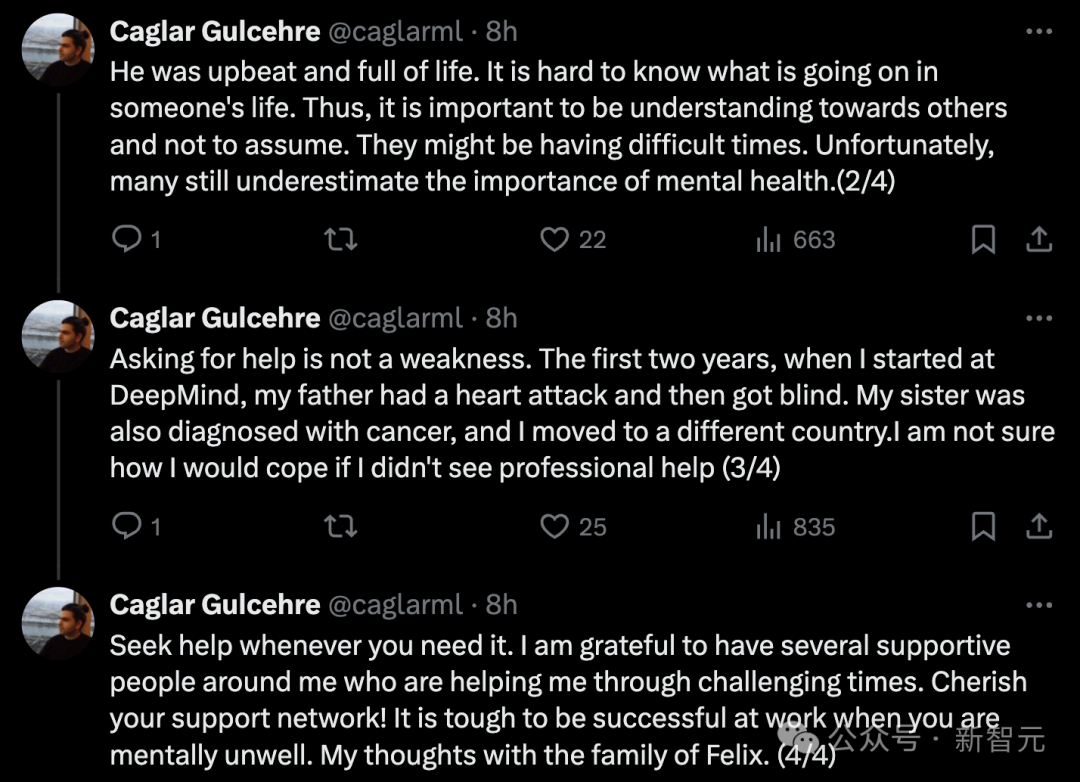The height and width of the screenshot is (782, 1080).
Task: Retweet the 2/4 tweet
Action: [x=342, y=240]
